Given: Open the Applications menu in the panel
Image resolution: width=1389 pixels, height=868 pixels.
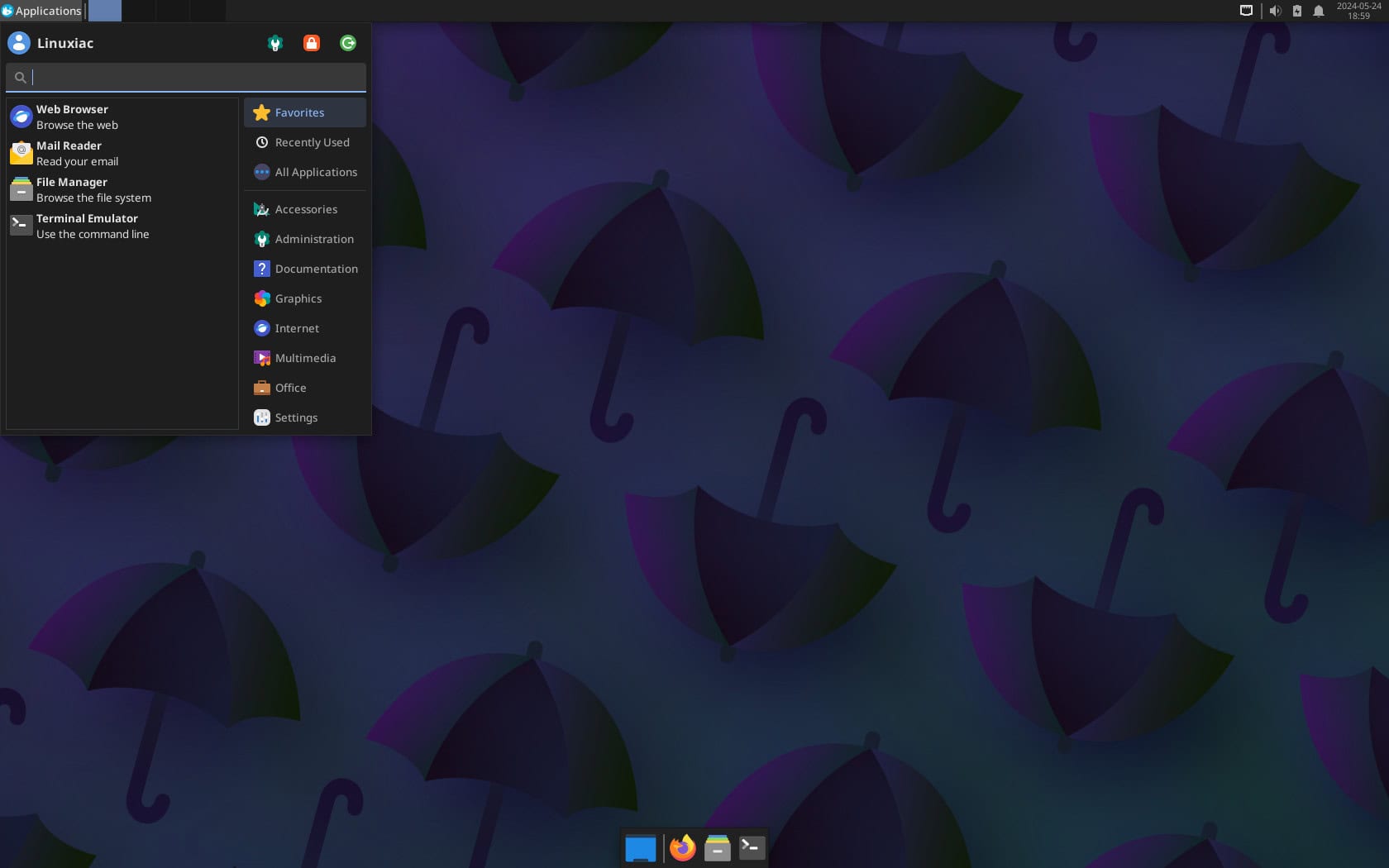Looking at the screenshot, I should tap(41, 10).
